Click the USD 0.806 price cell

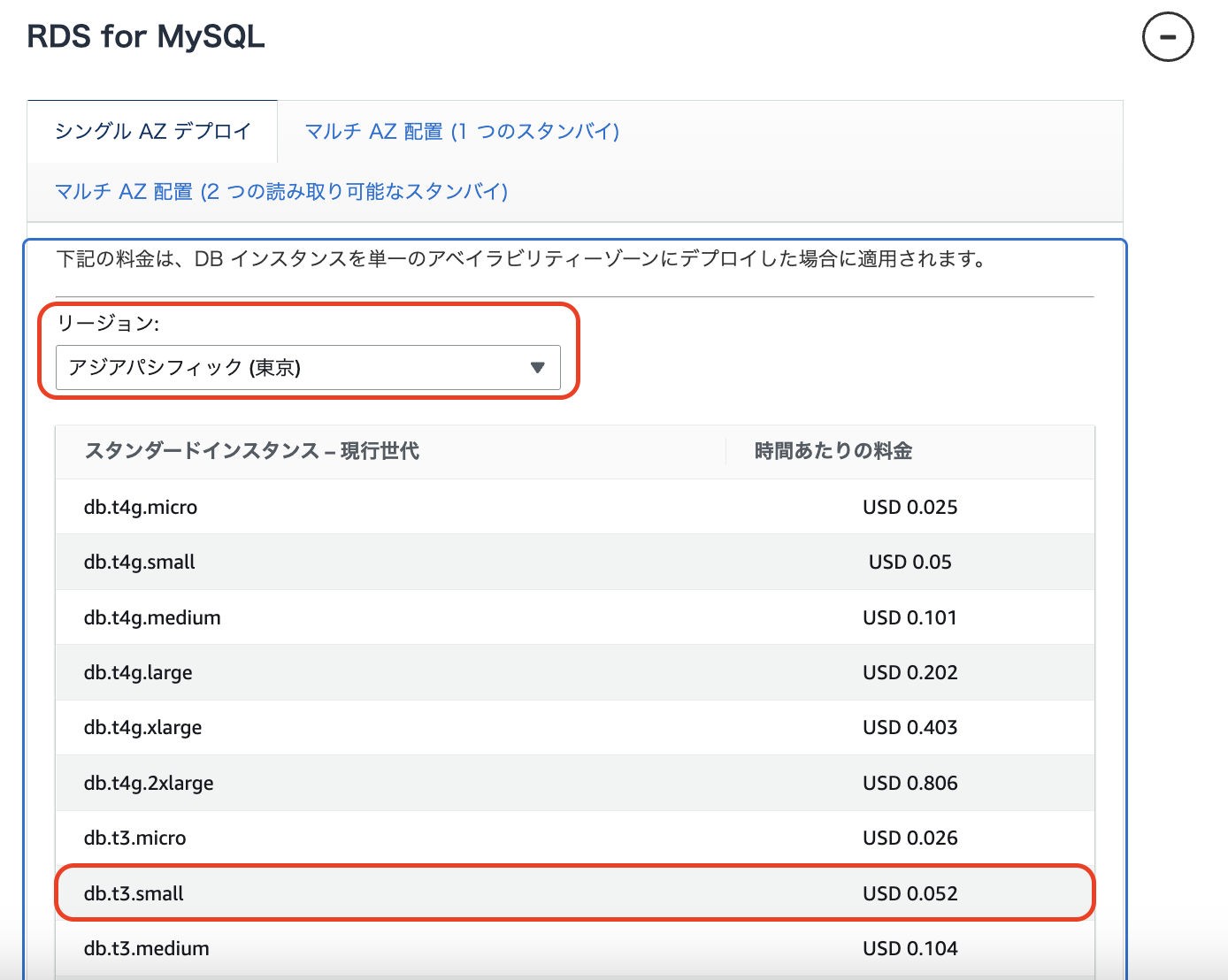coord(910,783)
